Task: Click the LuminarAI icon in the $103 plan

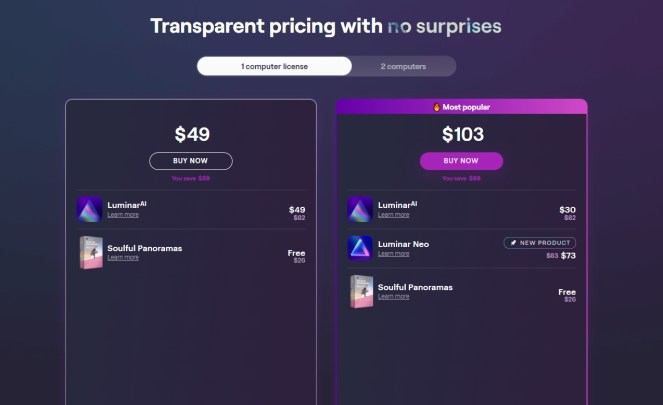Action: click(361, 209)
